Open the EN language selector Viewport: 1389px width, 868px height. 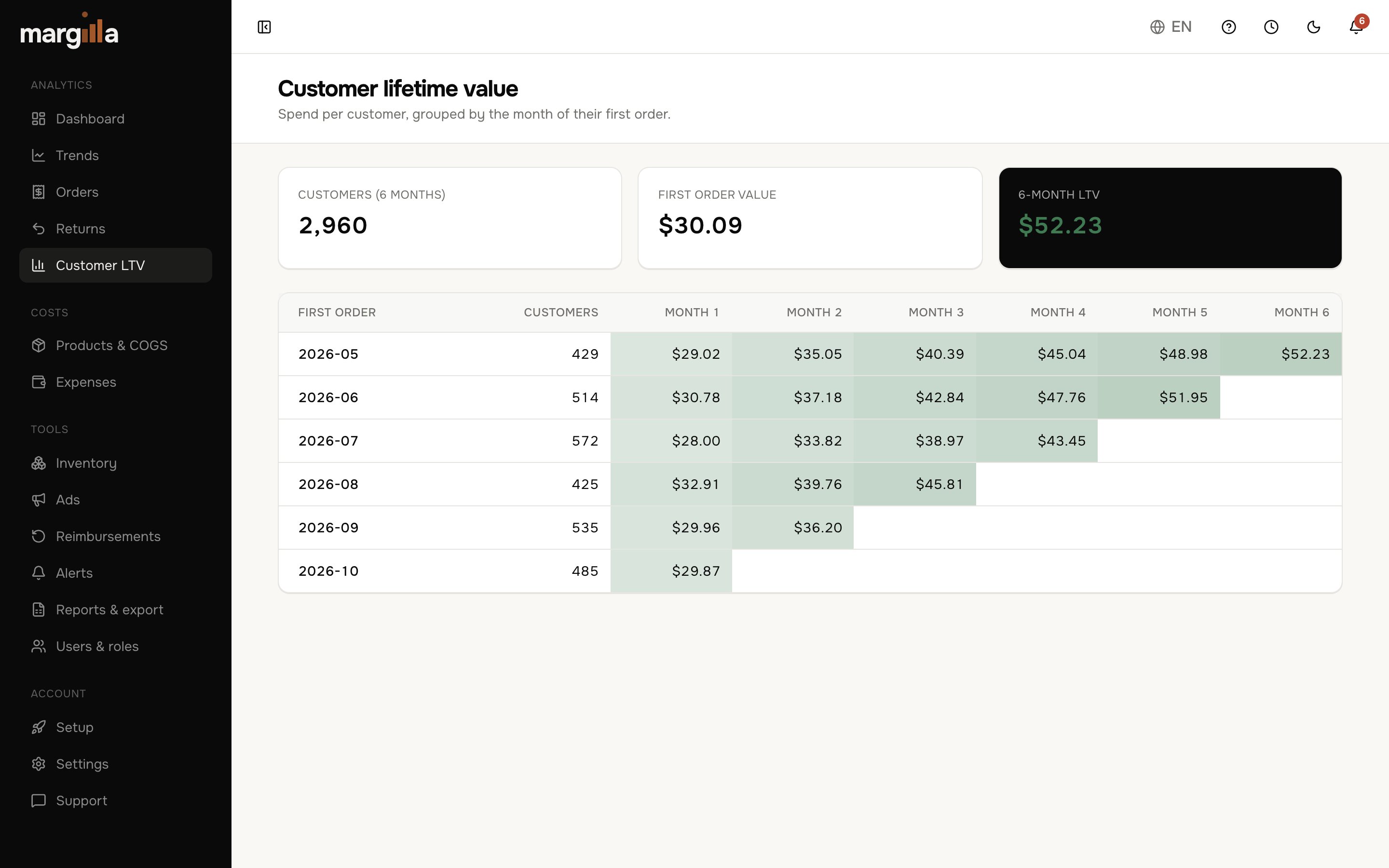coord(1171,27)
